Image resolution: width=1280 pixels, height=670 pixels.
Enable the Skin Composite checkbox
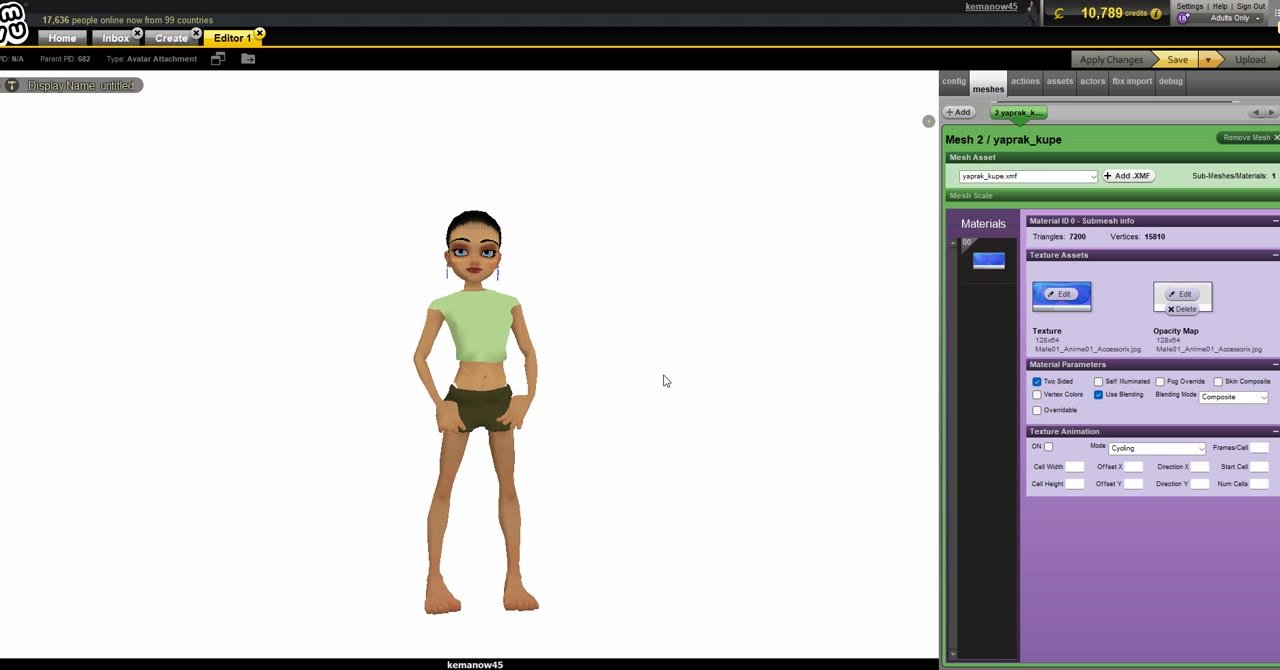[x=1218, y=382]
